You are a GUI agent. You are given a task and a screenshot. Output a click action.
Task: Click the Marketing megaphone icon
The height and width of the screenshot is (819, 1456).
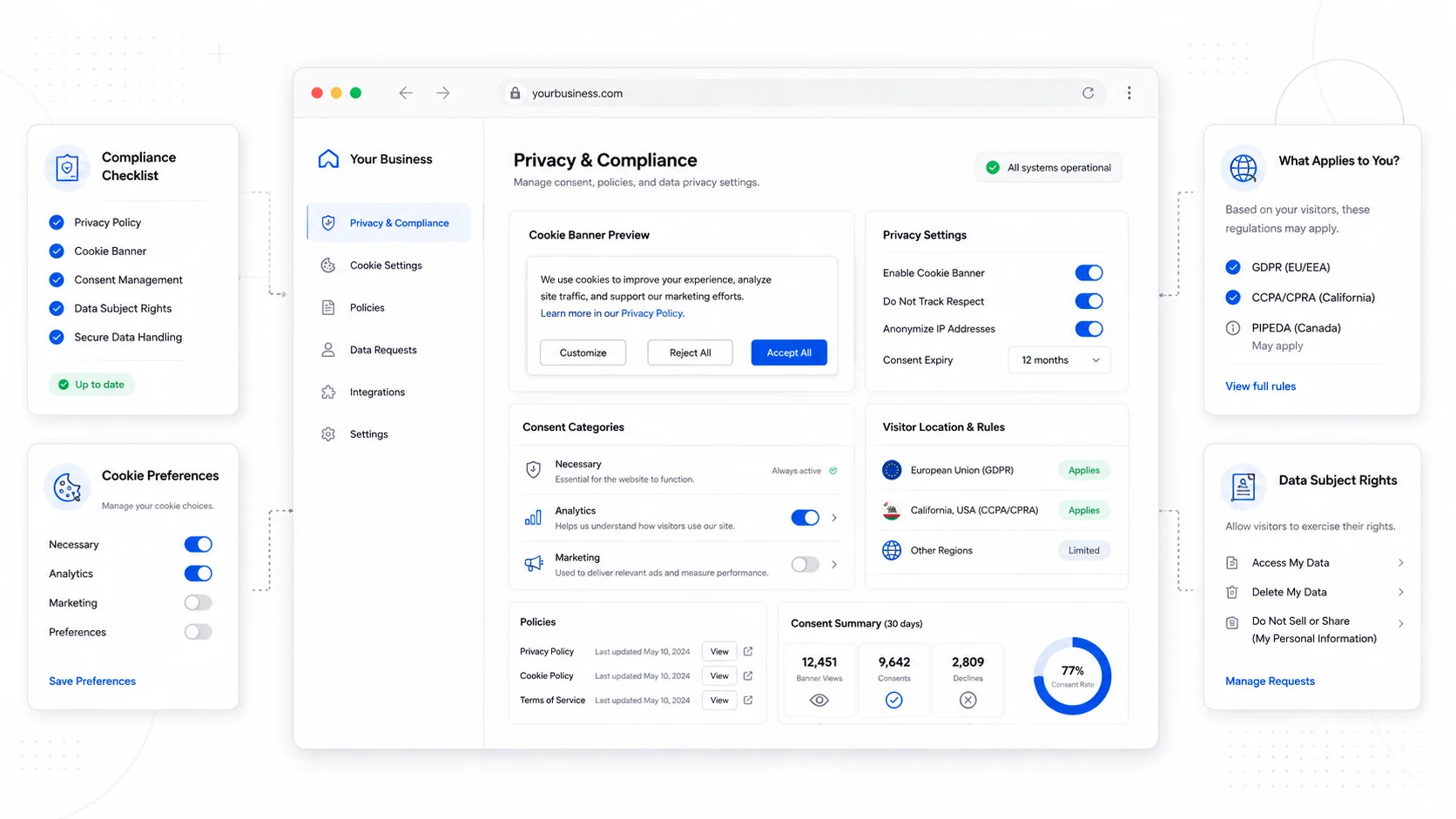(534, 564)
